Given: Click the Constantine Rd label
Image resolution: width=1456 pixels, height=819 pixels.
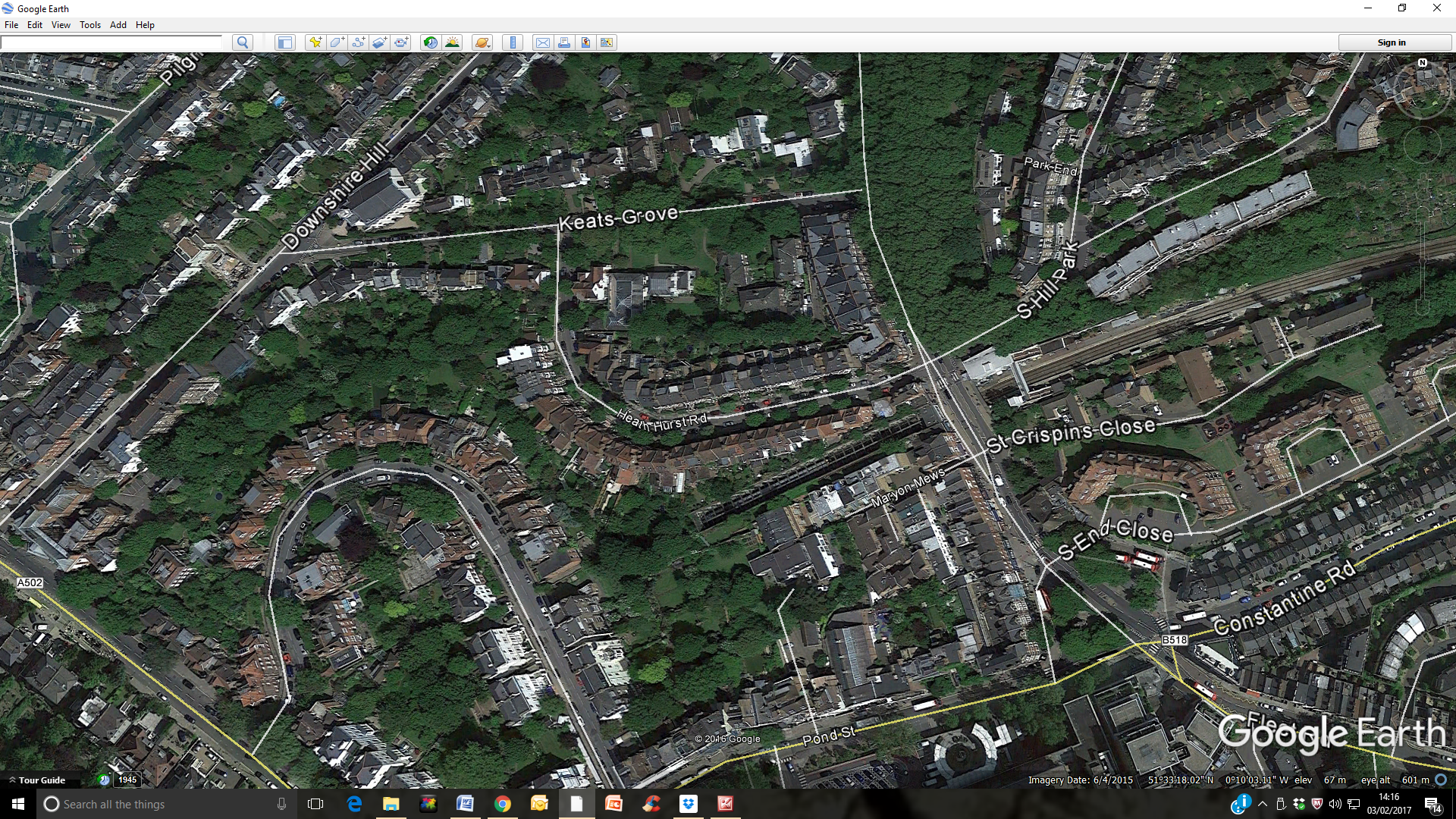Looking at the screenshot, I should click(x=1284, y=597).
